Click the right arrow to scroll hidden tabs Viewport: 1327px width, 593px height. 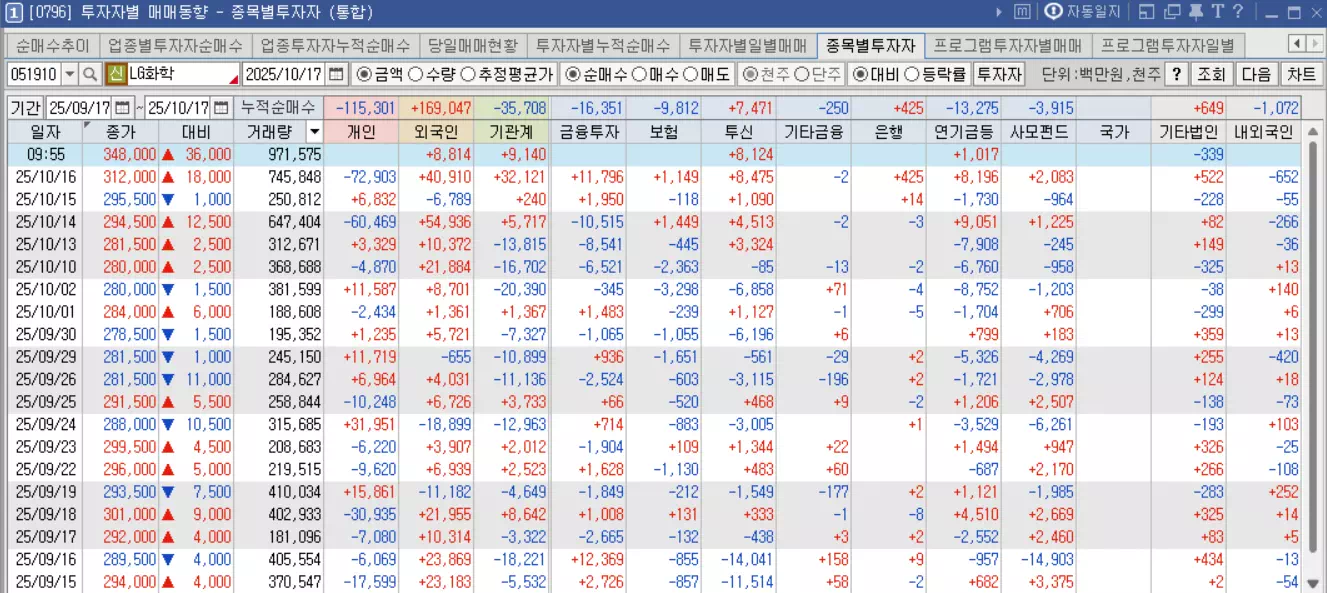[1317, 44]
